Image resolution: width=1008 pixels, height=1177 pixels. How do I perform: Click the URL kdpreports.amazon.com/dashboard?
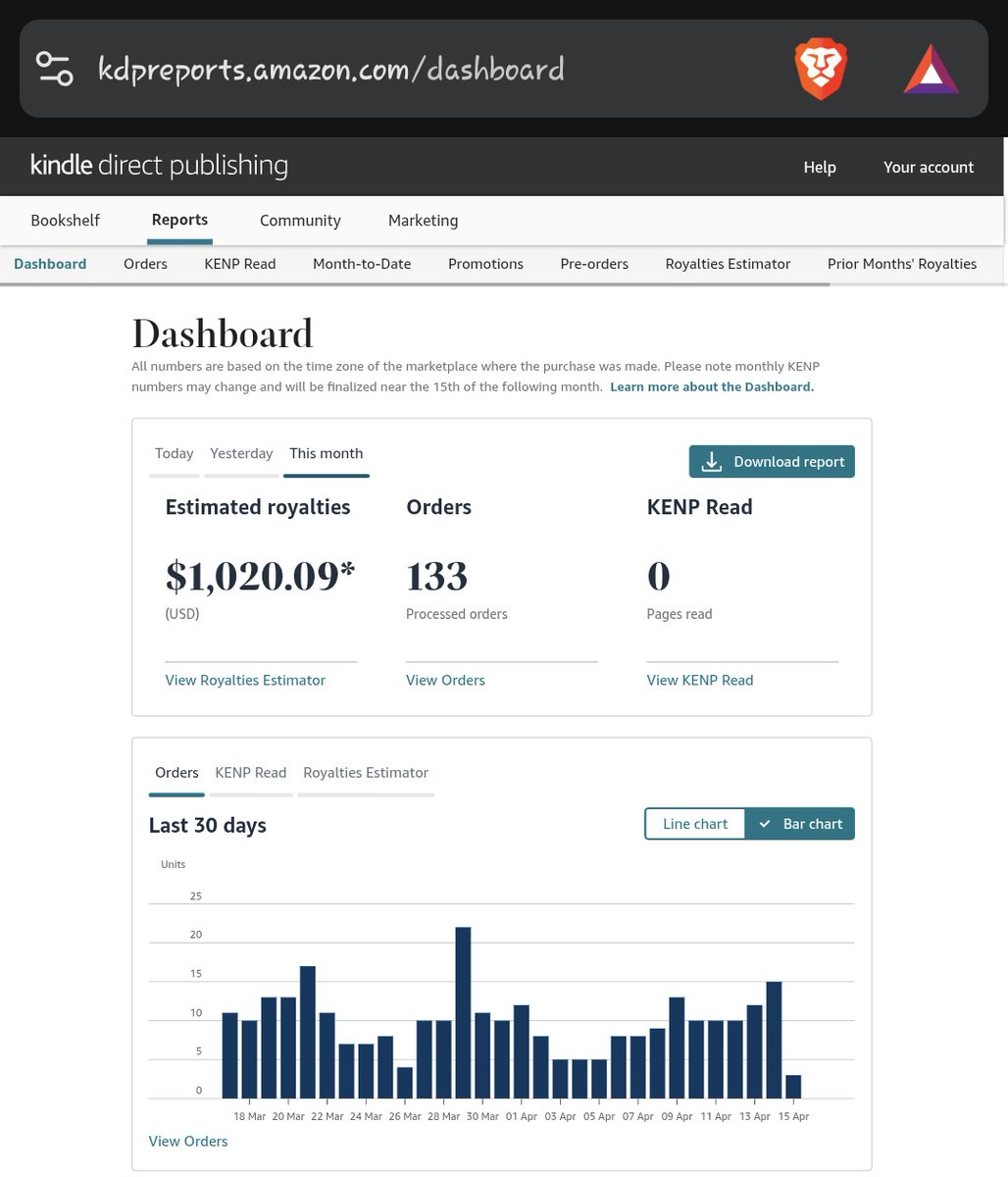[x=331, y=69]
